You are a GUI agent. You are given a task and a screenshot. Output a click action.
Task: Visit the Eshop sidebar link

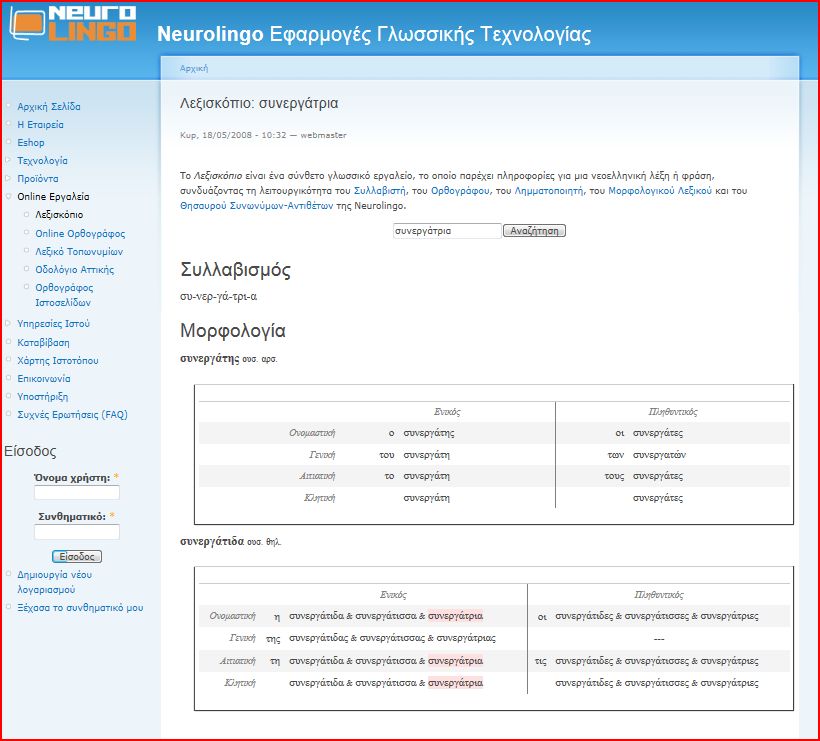(31, 142)
